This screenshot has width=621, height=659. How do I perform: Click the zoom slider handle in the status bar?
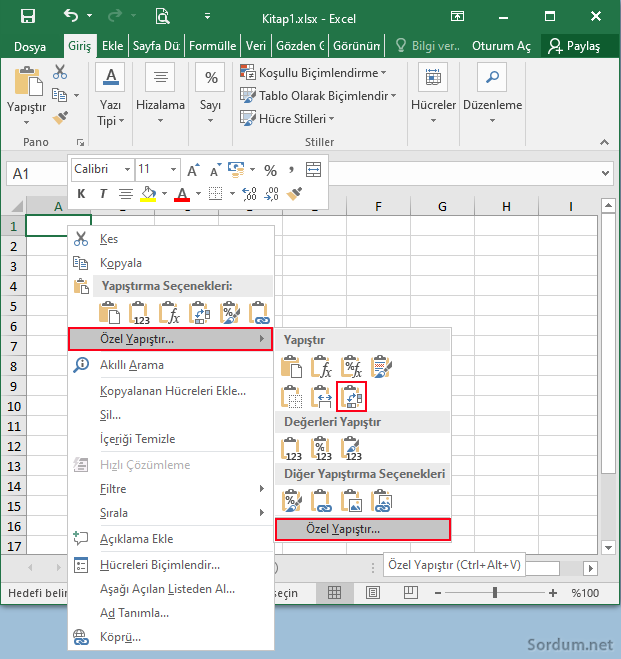tap(495, 593)
